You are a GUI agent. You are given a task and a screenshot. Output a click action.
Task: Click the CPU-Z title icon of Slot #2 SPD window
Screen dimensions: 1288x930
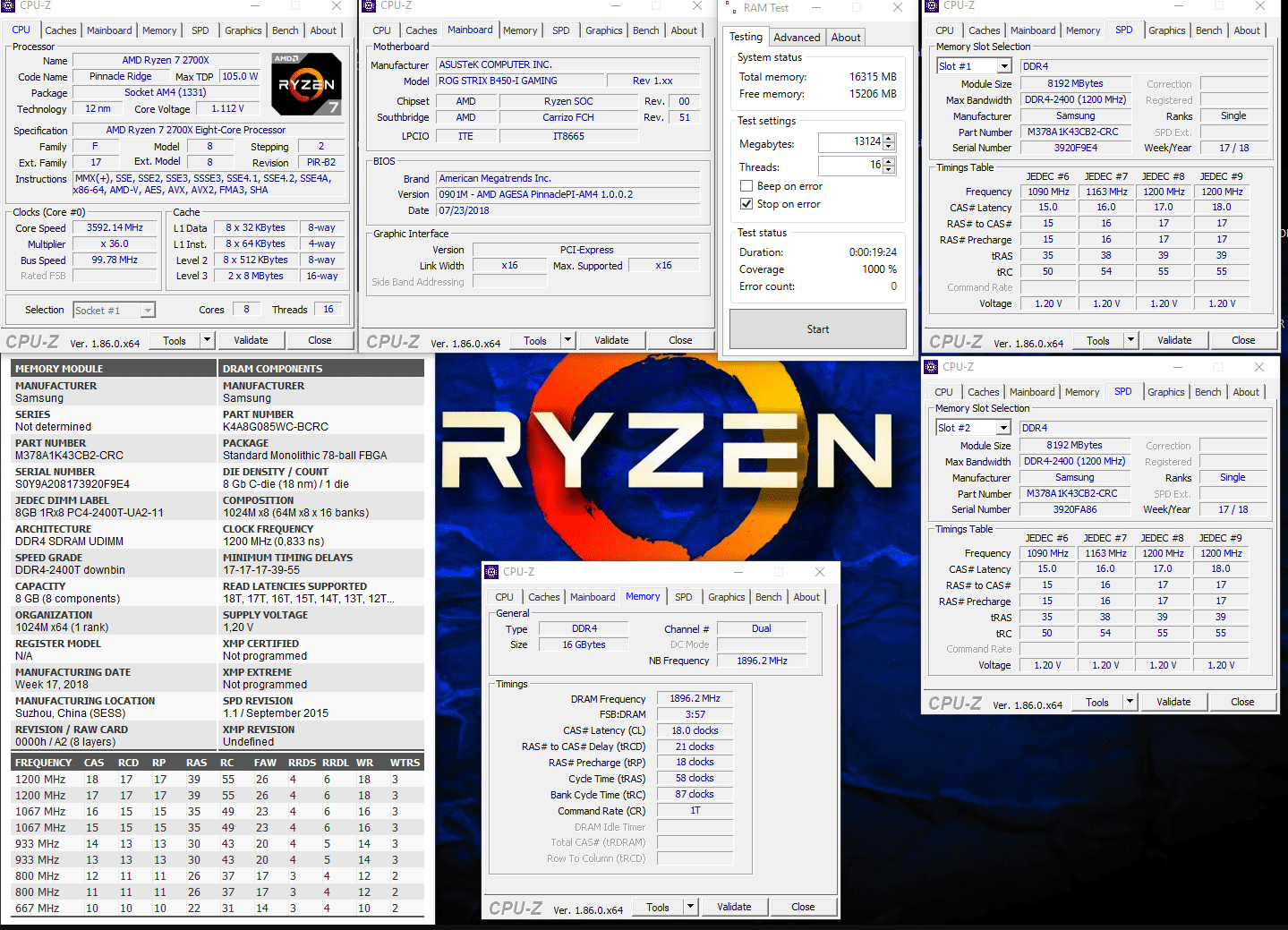coord(931,367)
